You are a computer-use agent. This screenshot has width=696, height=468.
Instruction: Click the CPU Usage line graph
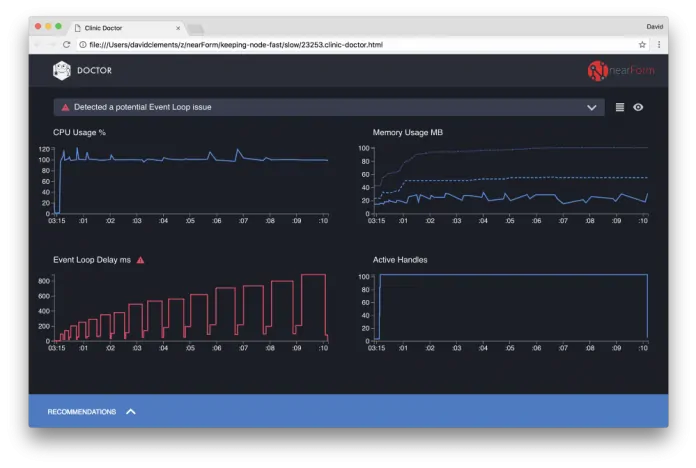click(x=191, y=181)
